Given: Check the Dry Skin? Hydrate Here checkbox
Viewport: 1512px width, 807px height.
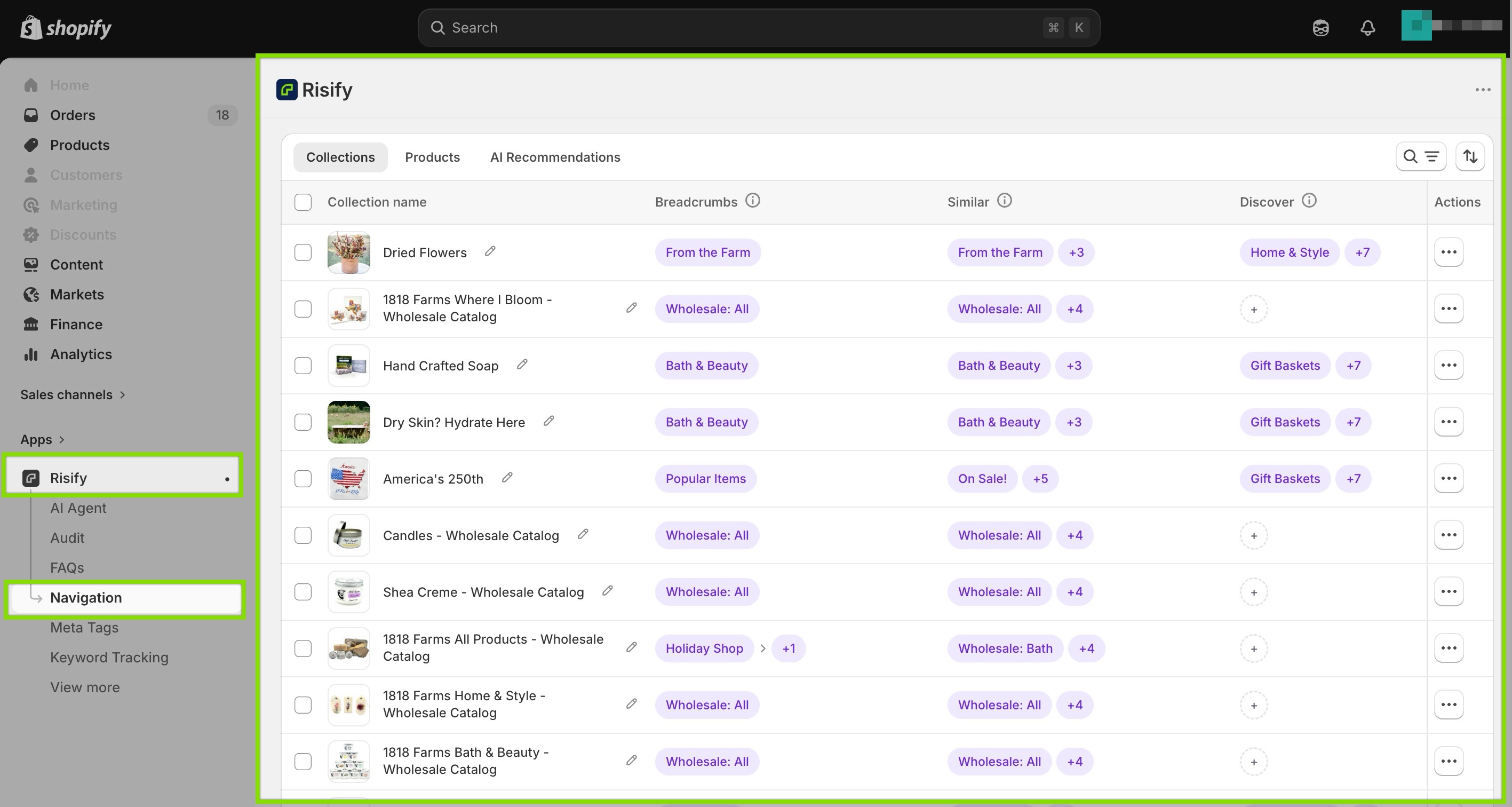Looking at the screenshot, I should pyautogui.click(x=303, y=422).
